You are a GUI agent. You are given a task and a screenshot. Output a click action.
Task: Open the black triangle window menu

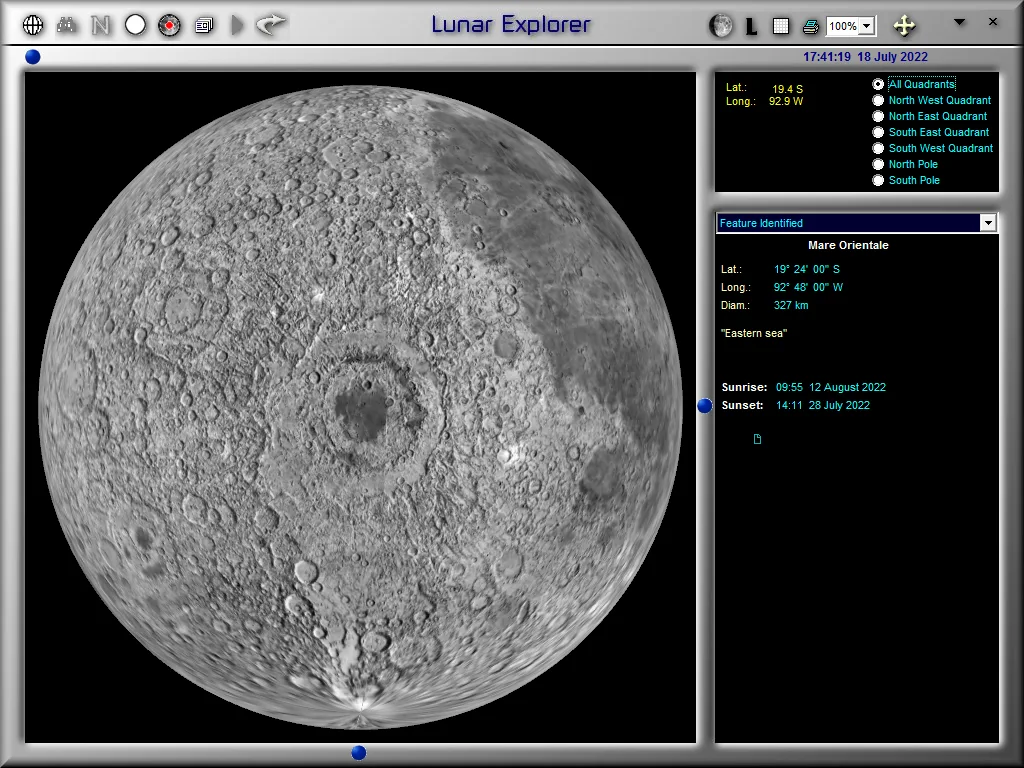coord(959,22)
